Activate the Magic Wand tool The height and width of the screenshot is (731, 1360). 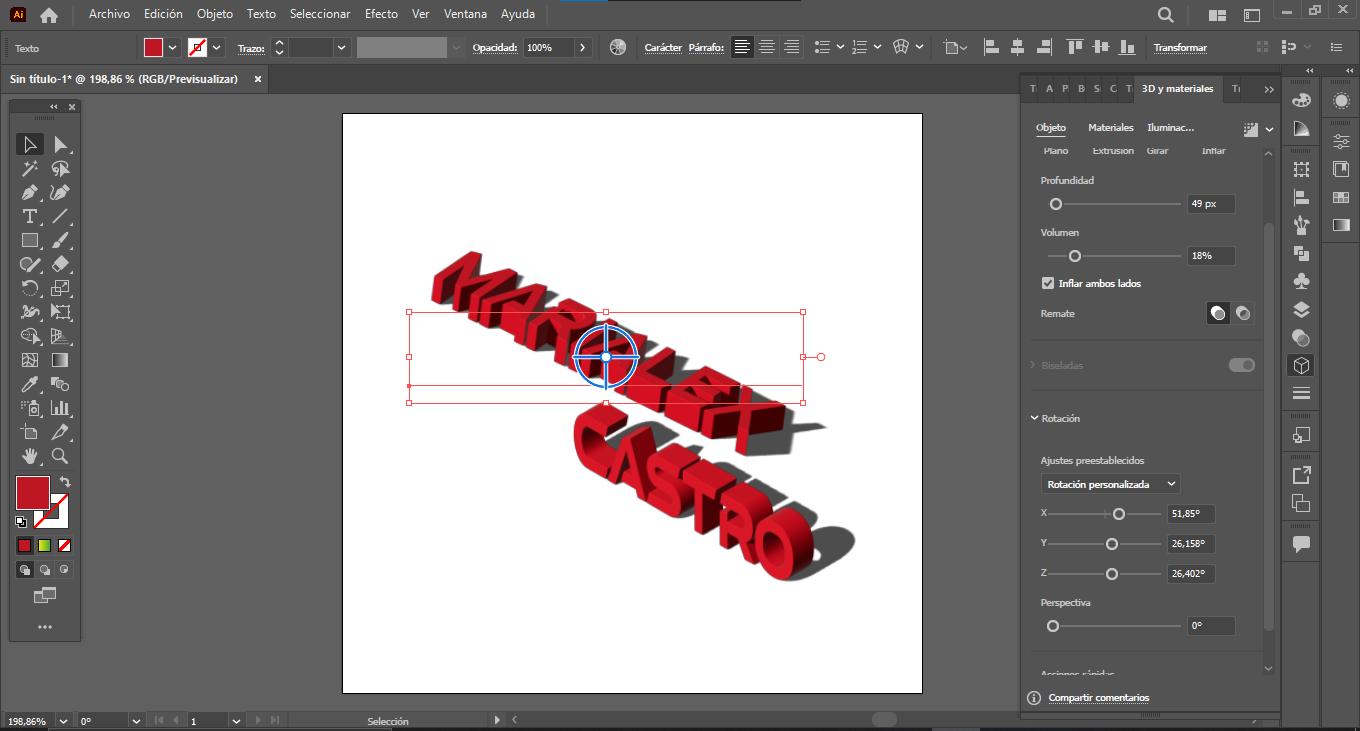click(x=30, y=169)
